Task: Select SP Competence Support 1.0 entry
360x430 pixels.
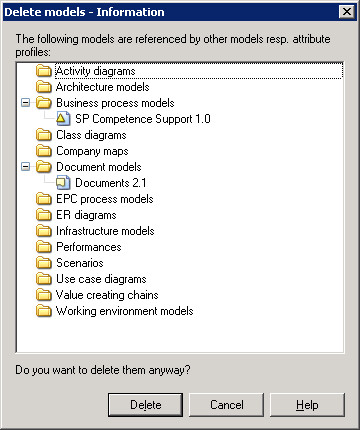Action: 143,119
